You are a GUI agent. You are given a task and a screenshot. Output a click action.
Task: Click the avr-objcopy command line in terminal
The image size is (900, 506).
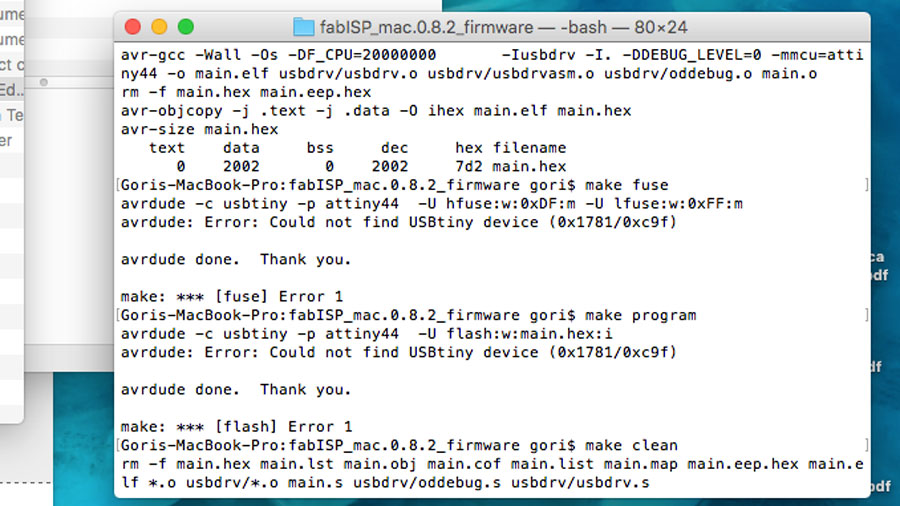[376, 111]
